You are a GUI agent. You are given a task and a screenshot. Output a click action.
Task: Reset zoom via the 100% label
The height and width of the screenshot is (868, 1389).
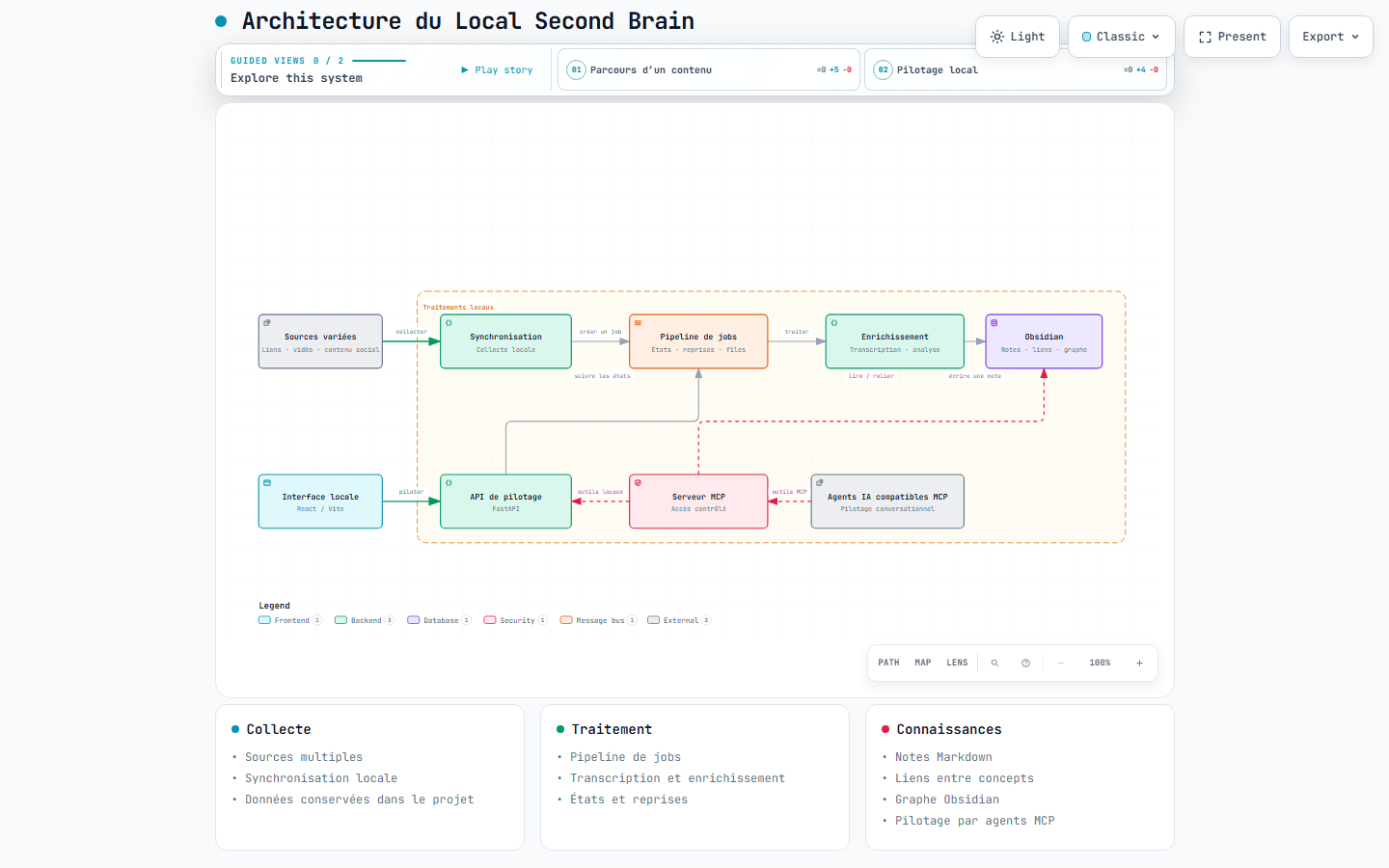pyautogui.click(x=1100, y=663)
